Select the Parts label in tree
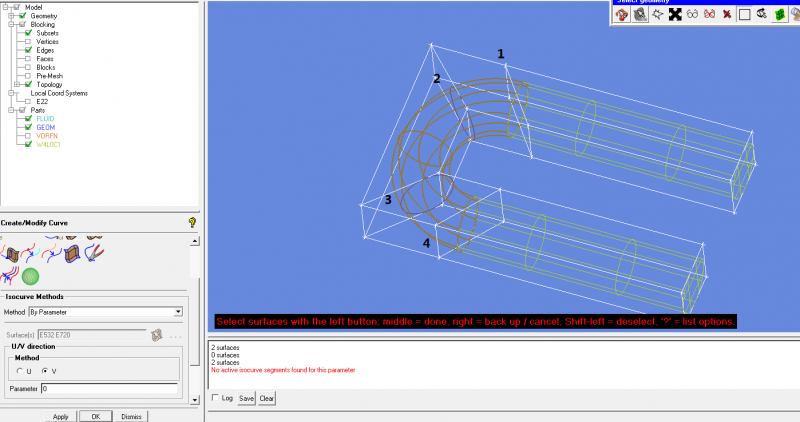This screenshot has width=800, height=422. [x=38, y=110]
